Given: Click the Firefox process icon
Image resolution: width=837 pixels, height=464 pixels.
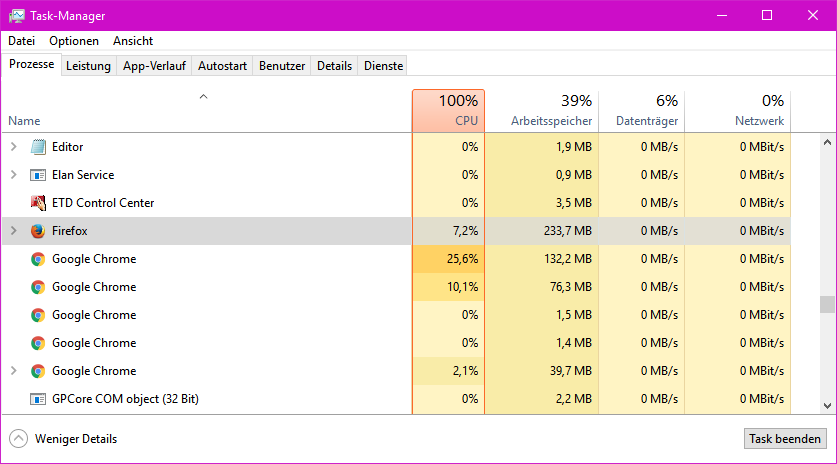Looking at the screenshot, I should [38, 231].
